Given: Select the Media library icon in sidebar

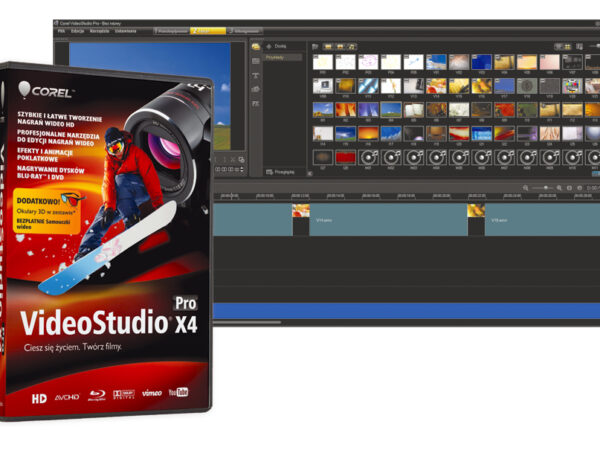Looking at the screenshot, I should (x=256, y=47).
